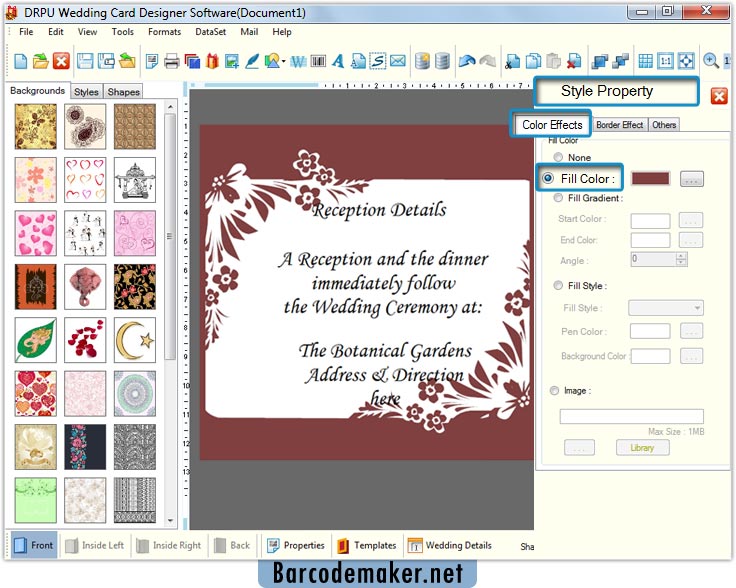Open an existing file via folder icon
Screen dimensions: 736x588
[x=41, y=61]
